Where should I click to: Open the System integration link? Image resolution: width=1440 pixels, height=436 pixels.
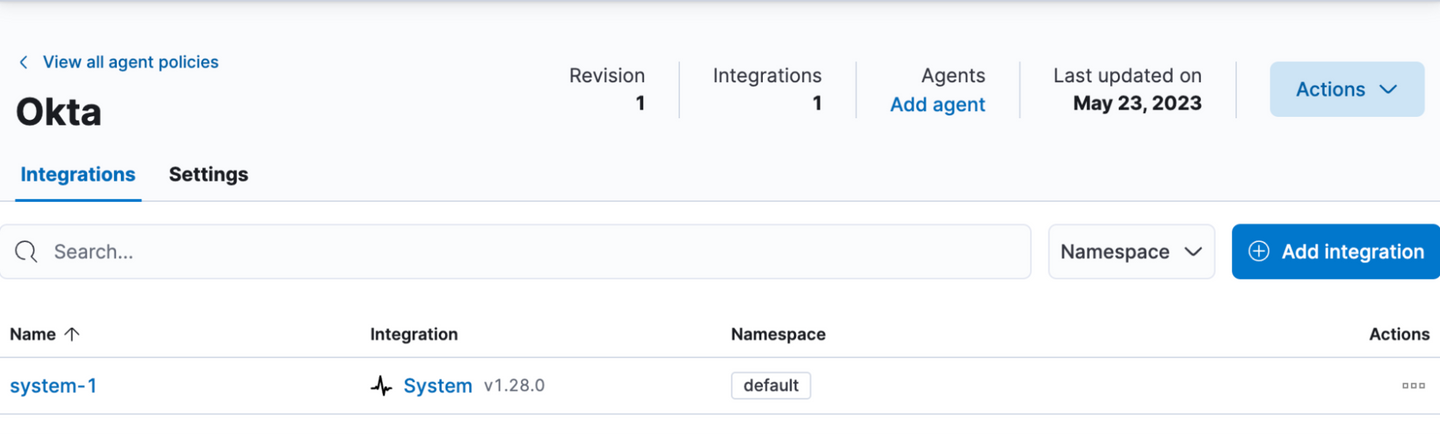(x=437, y=386)
